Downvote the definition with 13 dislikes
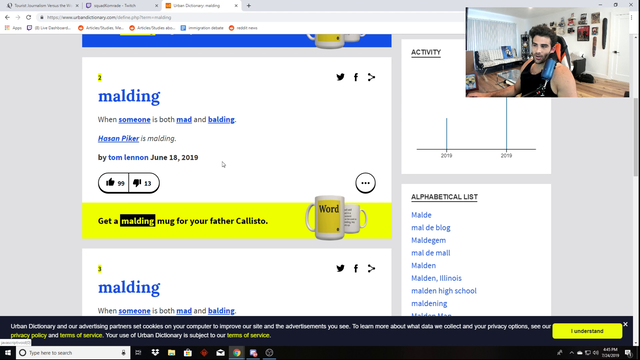This screenshot has height=360, width=640. click(x=144, y=183)
